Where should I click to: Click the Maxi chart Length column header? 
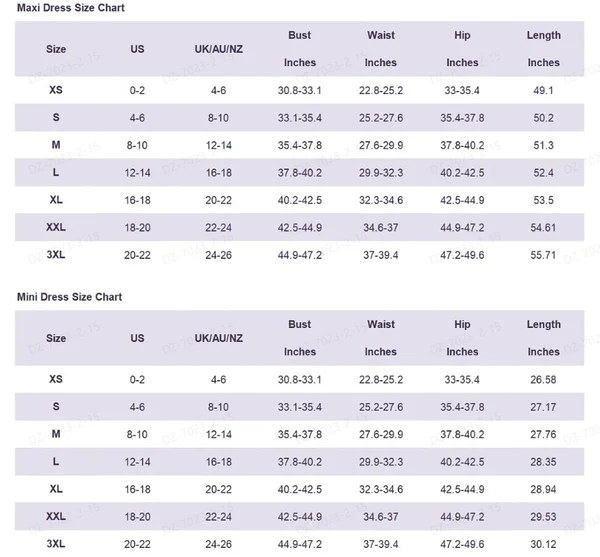tap(544, 36)
